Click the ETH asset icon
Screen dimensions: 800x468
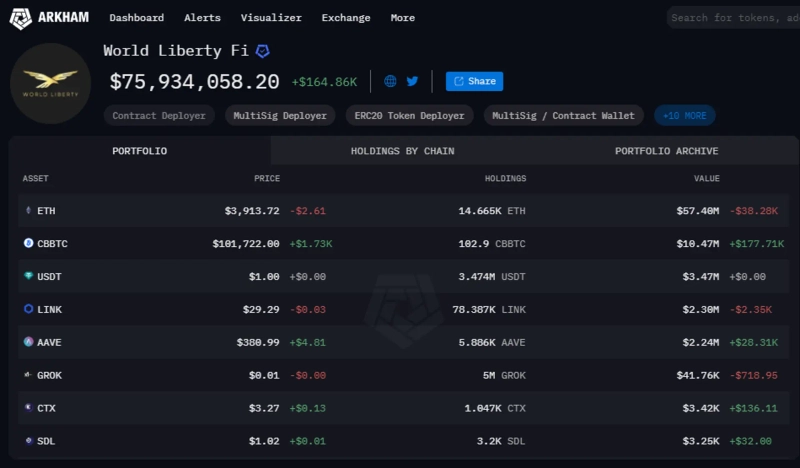click(x=27, y=211)
